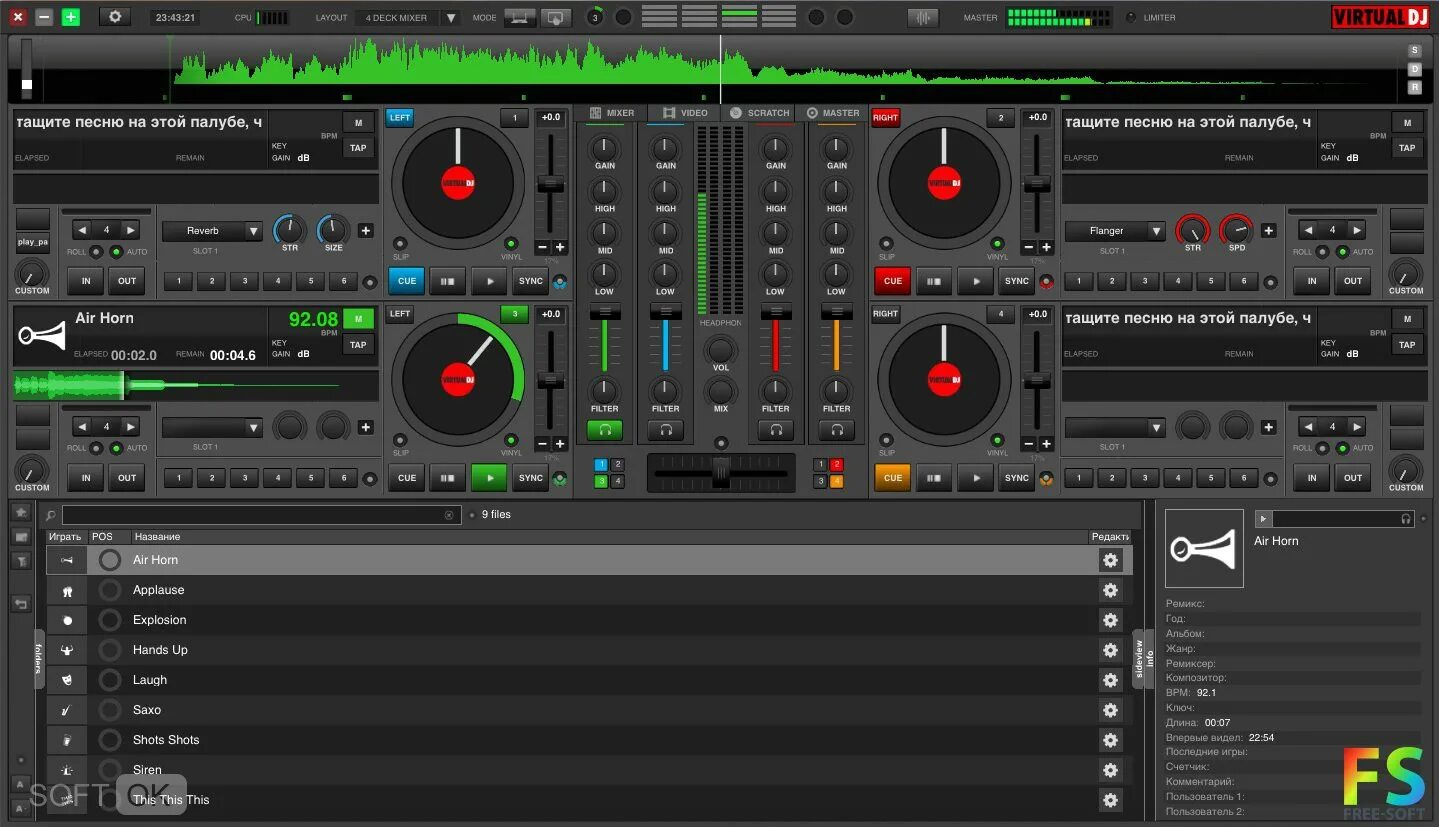Viewport: 1439px width, 827px height.
Task: Click the headphone VOL knob
Action: tap(720, 350)
